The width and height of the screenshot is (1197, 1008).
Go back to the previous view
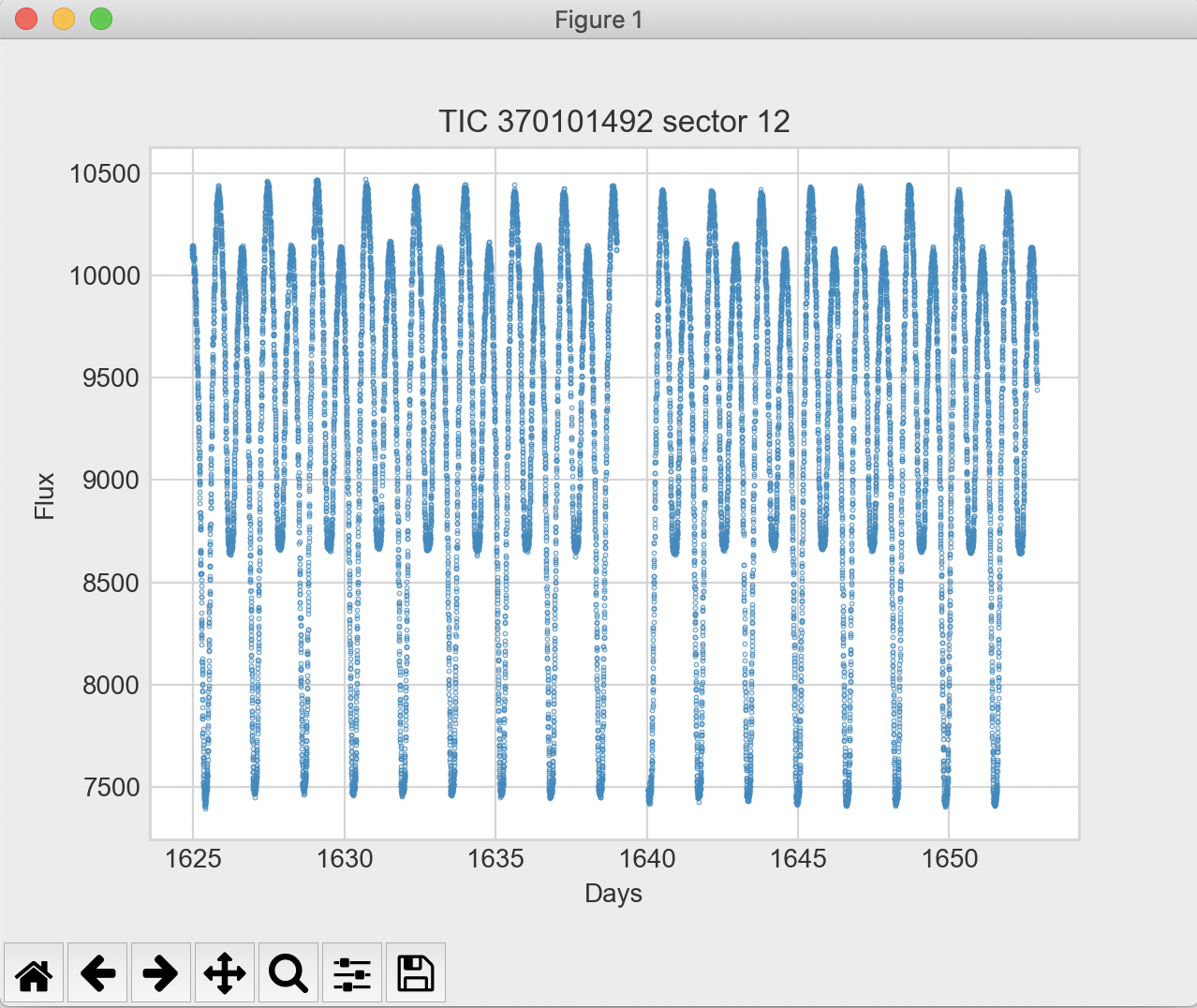pyautogui.click(x=98, y=973)
